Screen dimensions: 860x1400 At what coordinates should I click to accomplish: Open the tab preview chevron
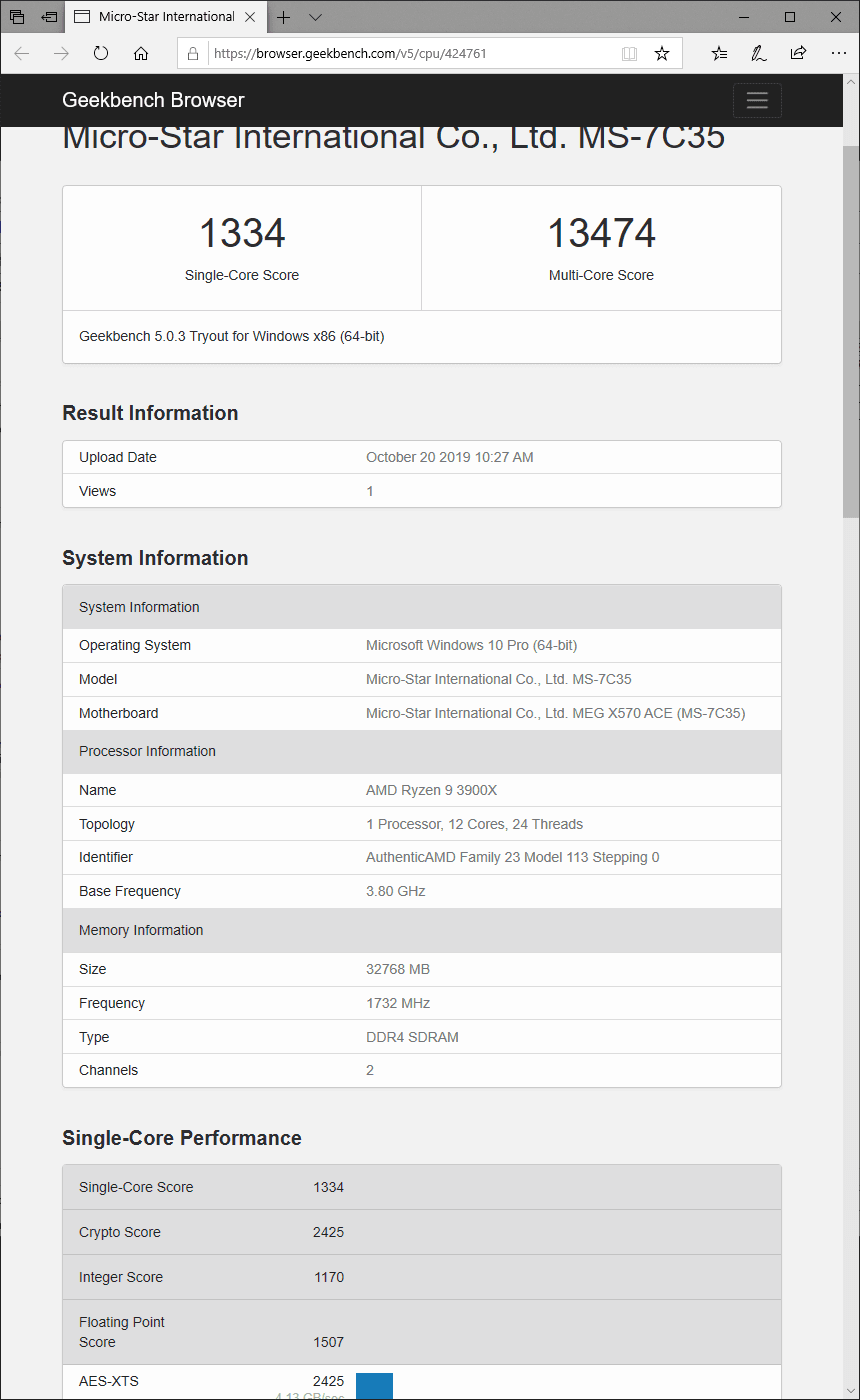click(316, 17)
